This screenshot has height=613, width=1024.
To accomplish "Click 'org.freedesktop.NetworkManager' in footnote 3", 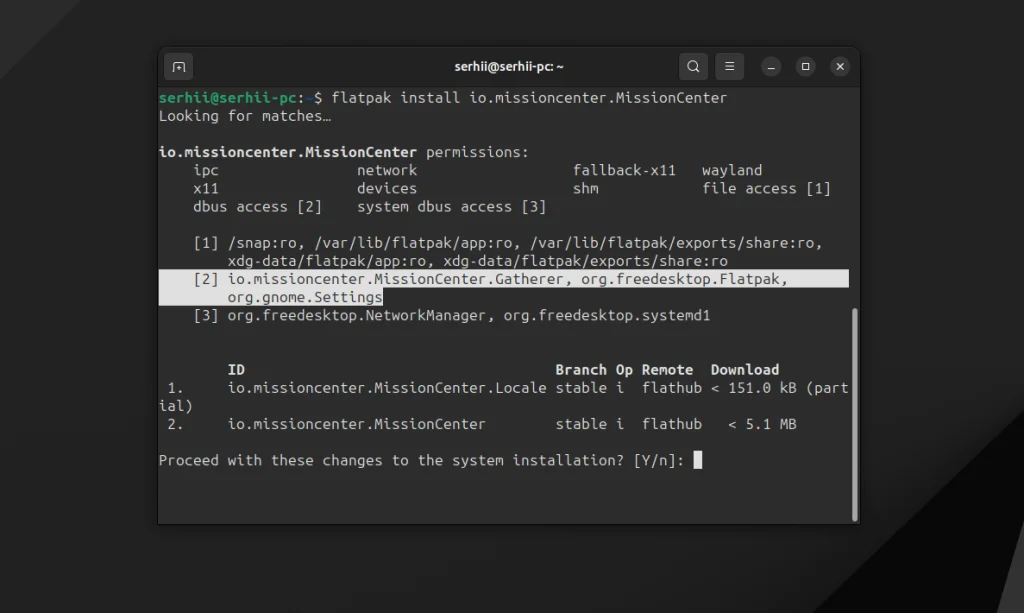I will (x=357, y=316).
